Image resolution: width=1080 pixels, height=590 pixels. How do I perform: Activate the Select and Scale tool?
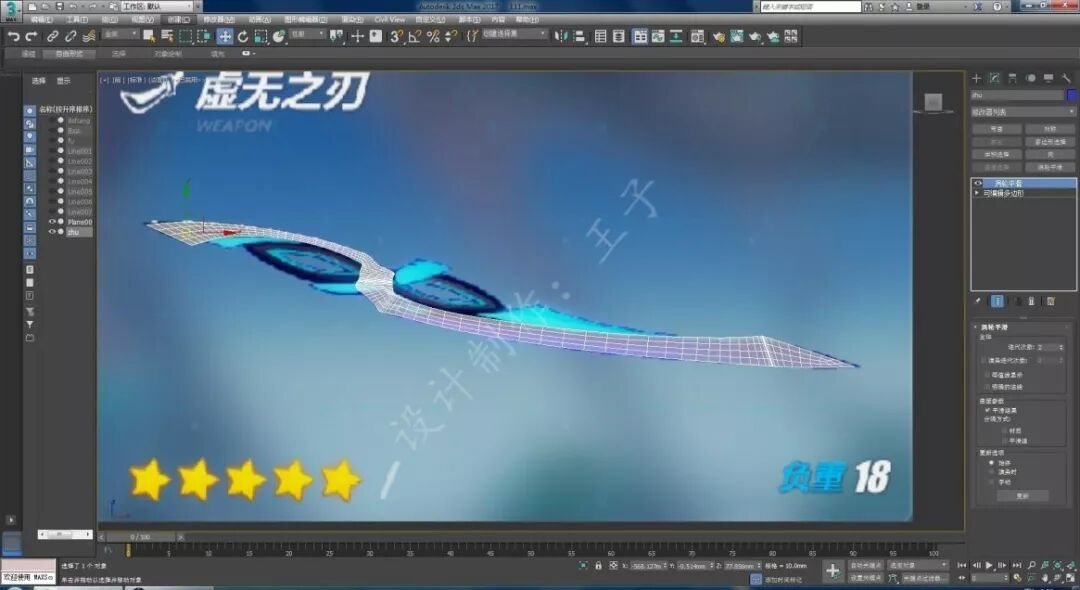tap(260, 36)
